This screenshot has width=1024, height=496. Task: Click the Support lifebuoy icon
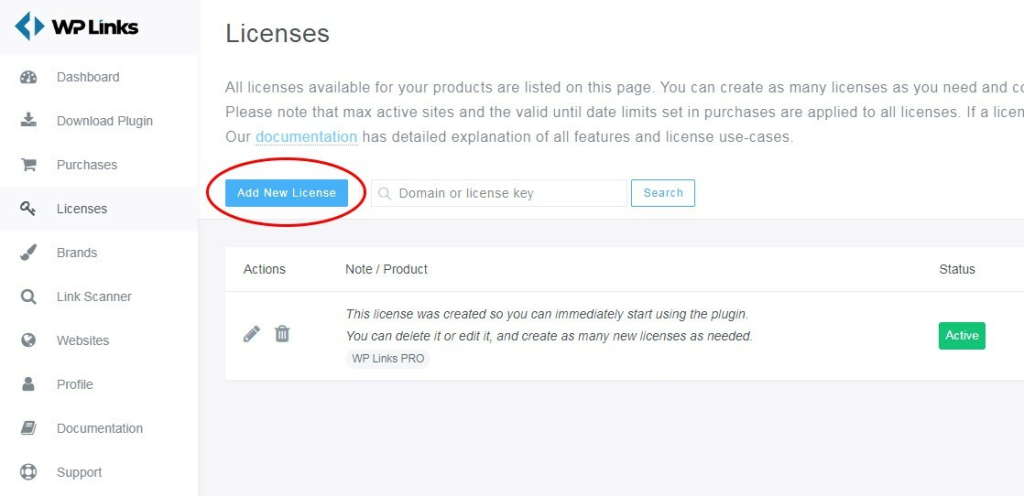click(x=29, y=472)
